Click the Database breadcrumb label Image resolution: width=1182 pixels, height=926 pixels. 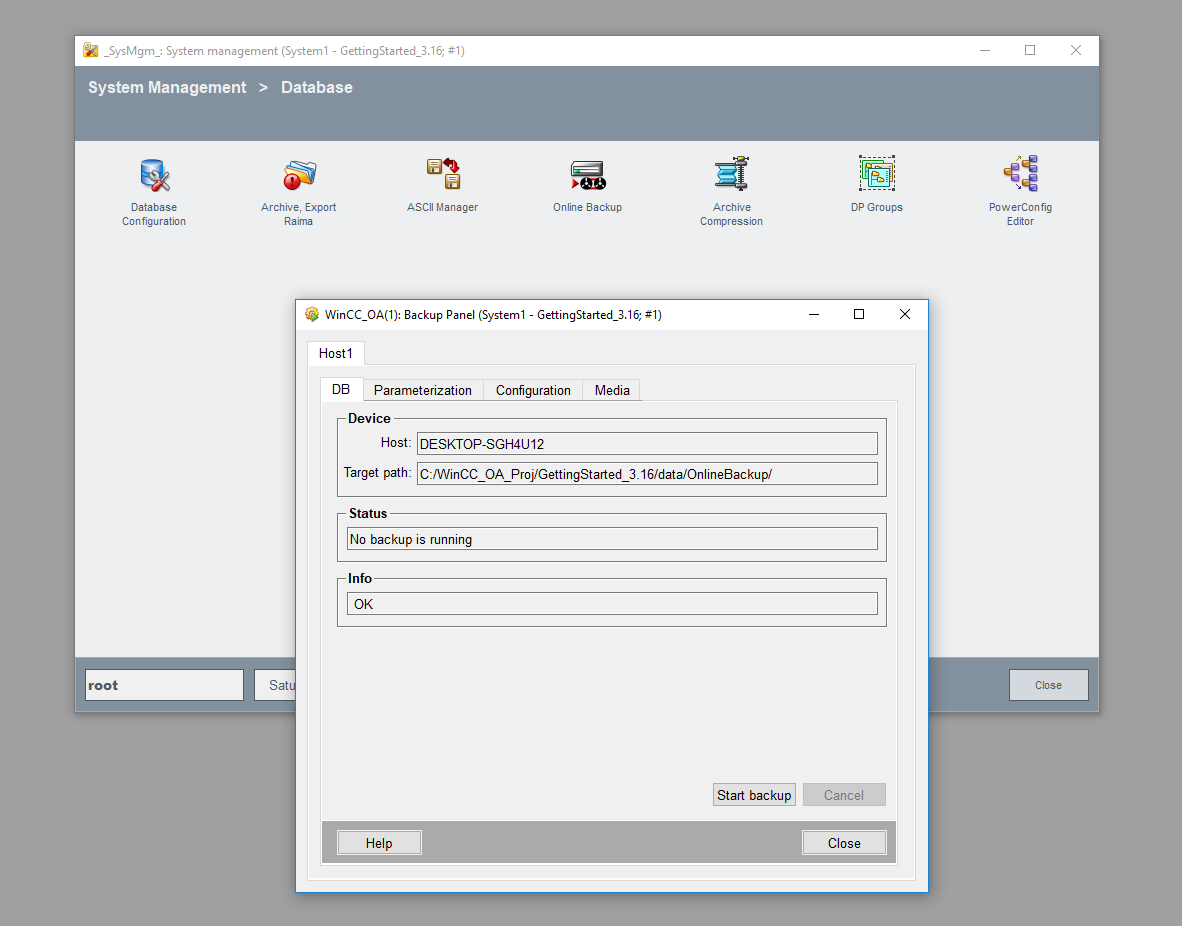tap(317, 87)
